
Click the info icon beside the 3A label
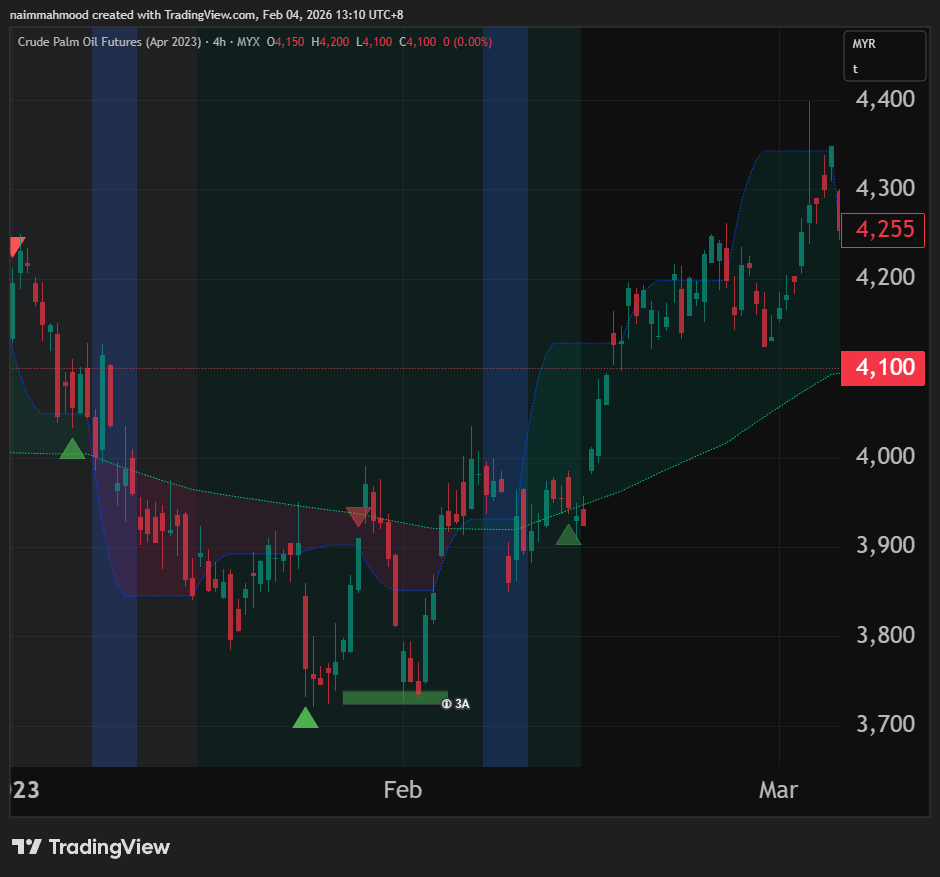coord(446,703)
